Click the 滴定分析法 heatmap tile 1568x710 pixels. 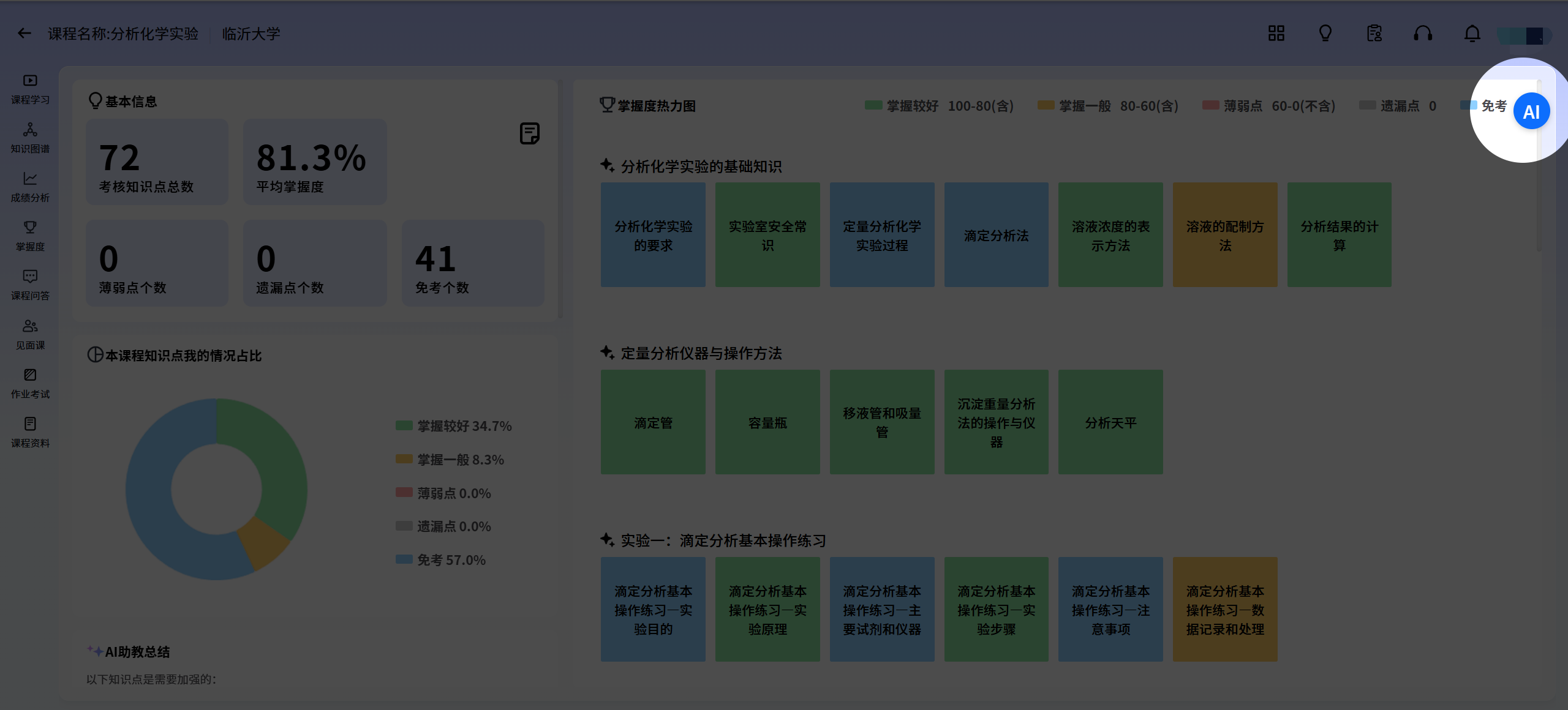point(996,235)
